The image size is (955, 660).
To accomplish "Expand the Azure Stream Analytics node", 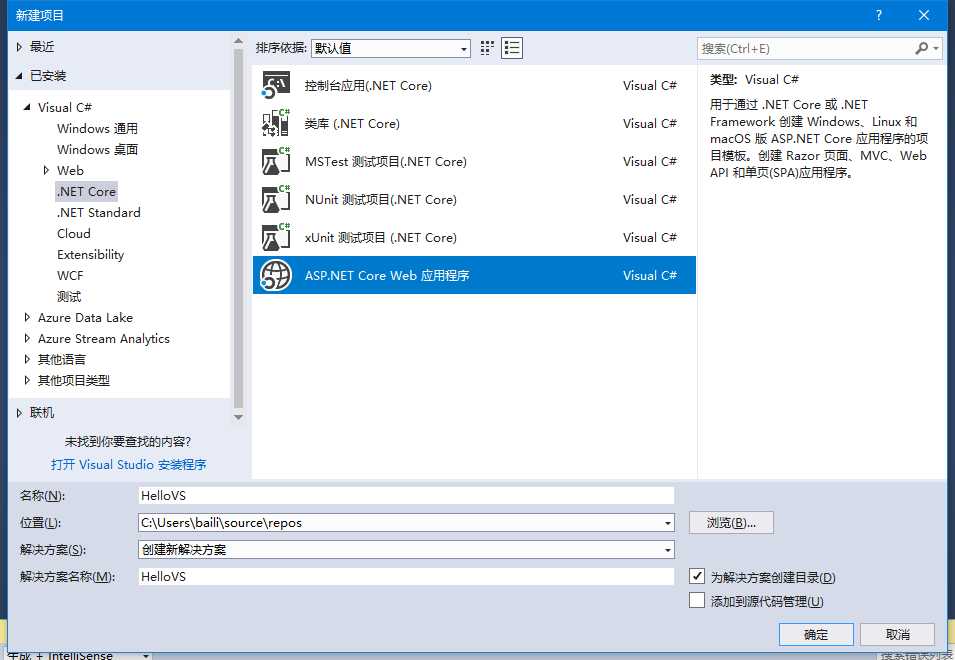I will point(27,339).
